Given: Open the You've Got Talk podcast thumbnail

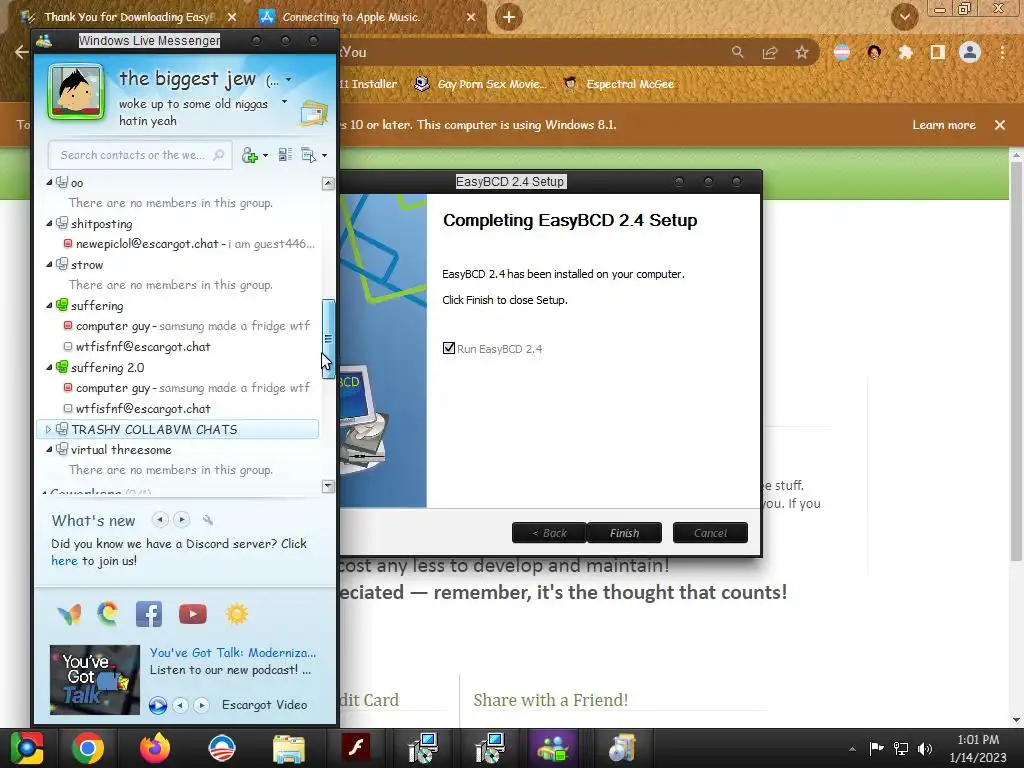Looking at the screenshot, I should pyautogui.click(x=95, y=680).
